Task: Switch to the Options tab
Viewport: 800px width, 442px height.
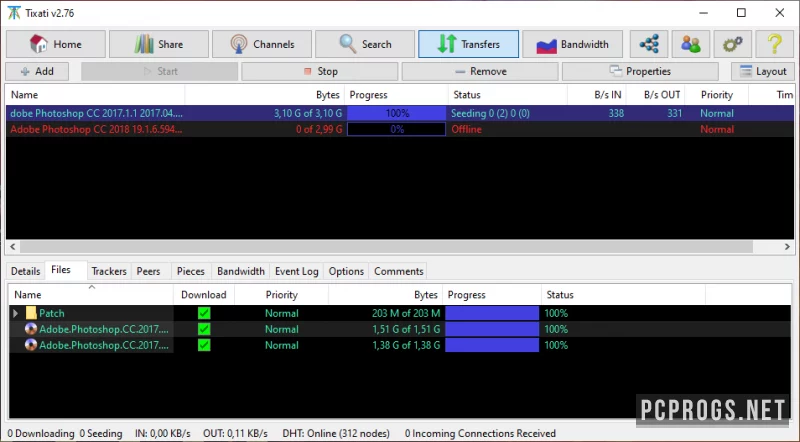Action: click(346, 271)
